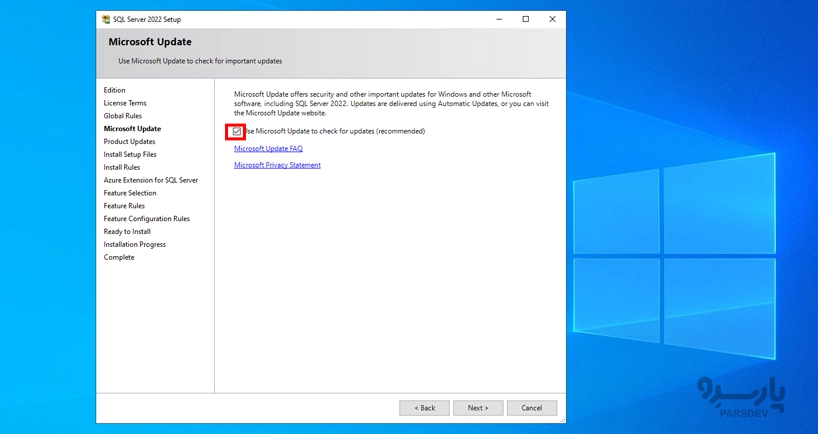Choose Global Rules in the sidebar
818x434 pixels.
tap(123, 116)
